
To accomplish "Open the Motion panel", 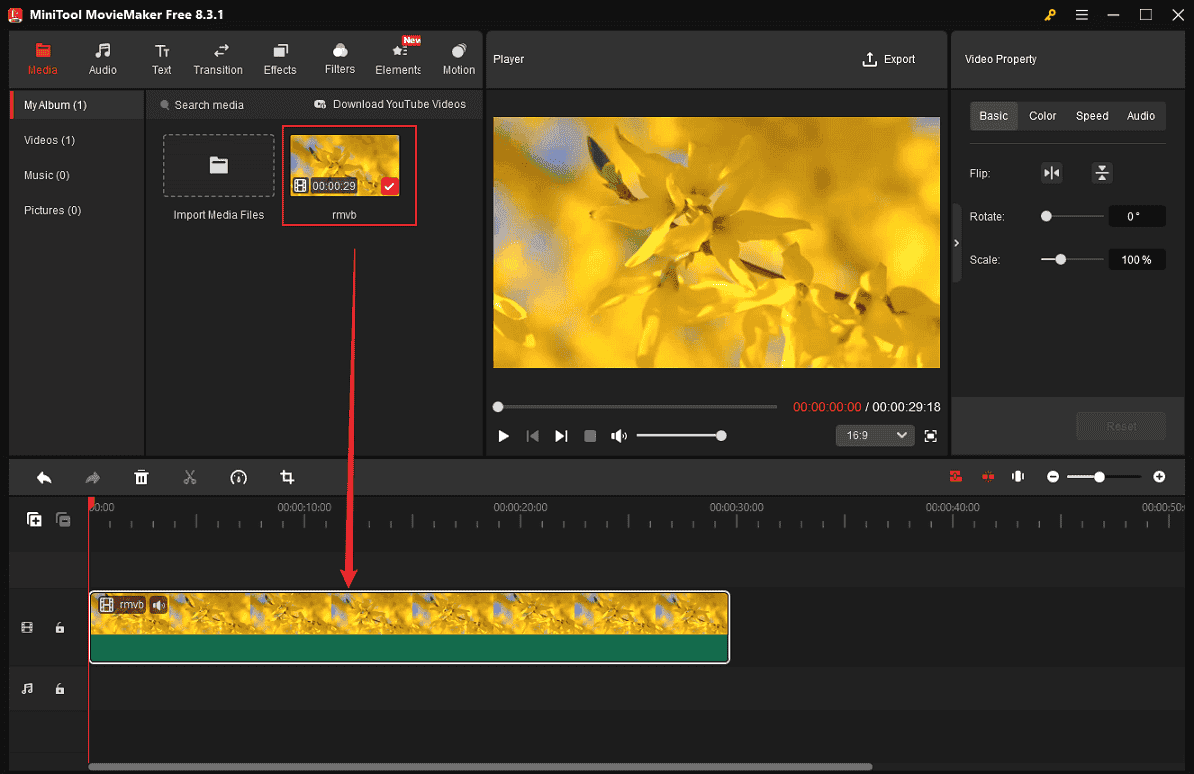I will point(458,58).
